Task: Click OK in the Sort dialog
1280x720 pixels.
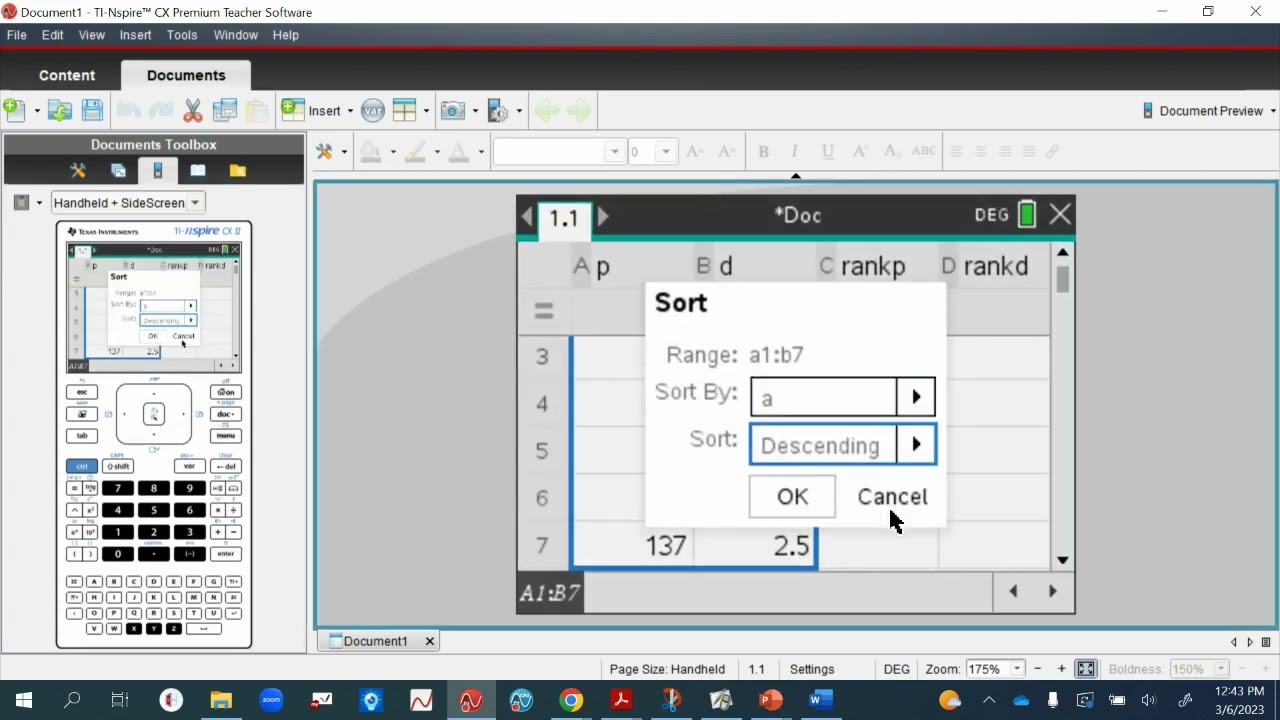Action: point(792,497)
